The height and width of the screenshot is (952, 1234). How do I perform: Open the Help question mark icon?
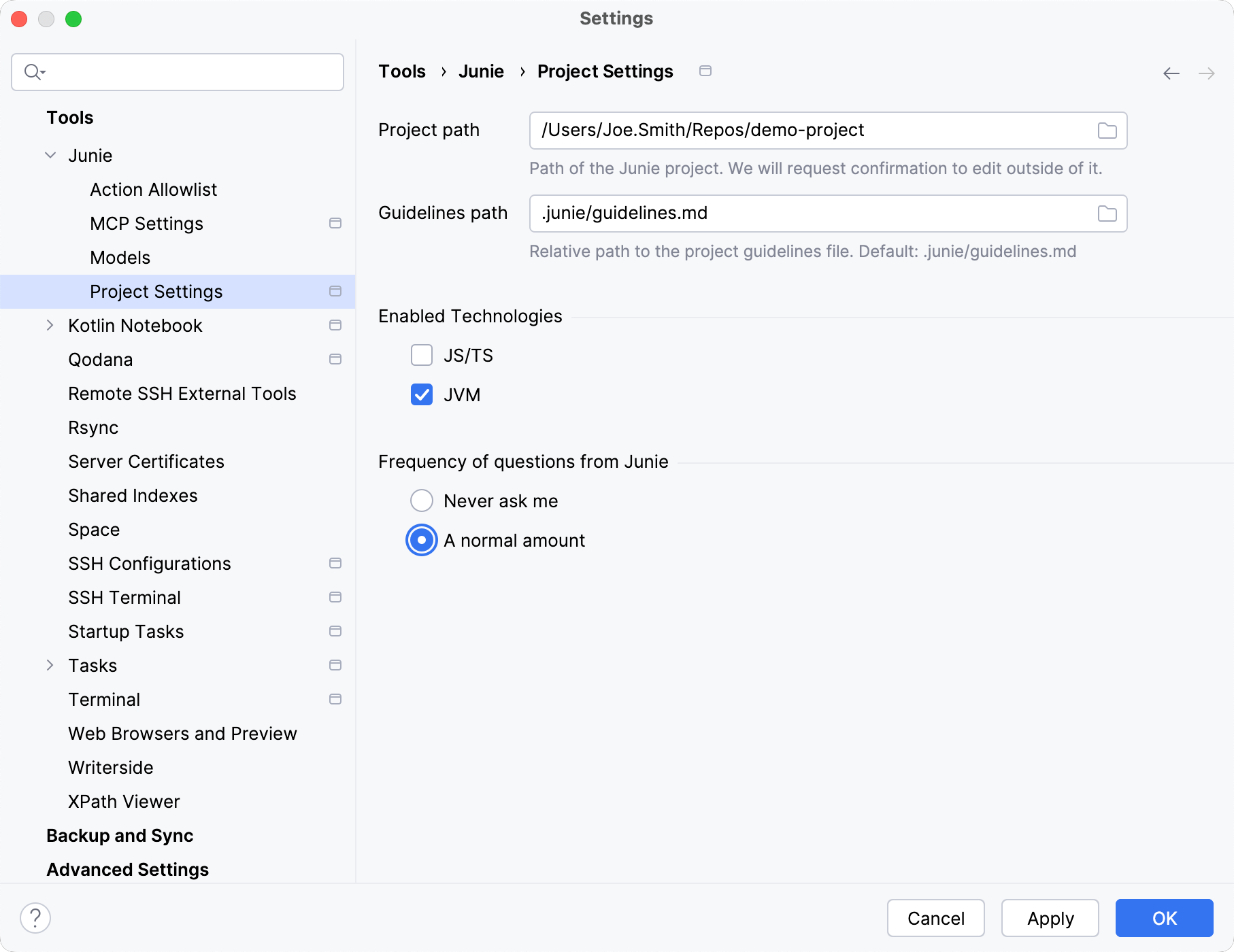36,917
